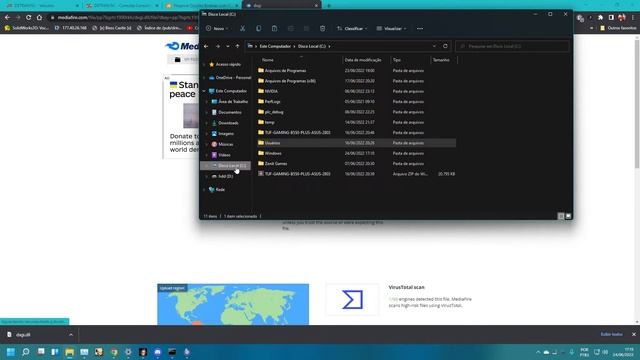
Task: Open recent locations dropdown arrow
Action: [228, 46]
